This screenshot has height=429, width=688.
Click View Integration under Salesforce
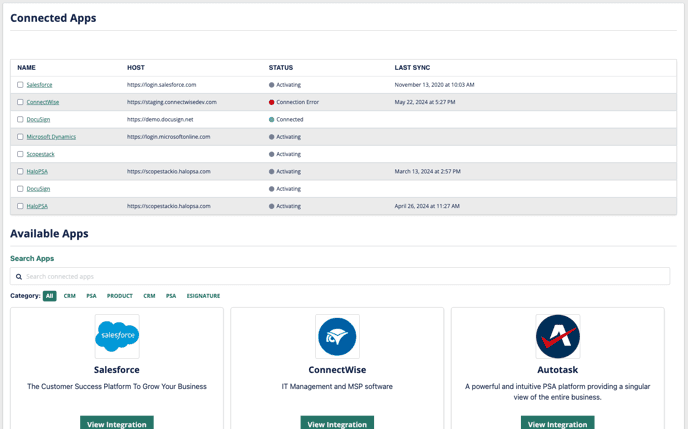click(117, 423)
